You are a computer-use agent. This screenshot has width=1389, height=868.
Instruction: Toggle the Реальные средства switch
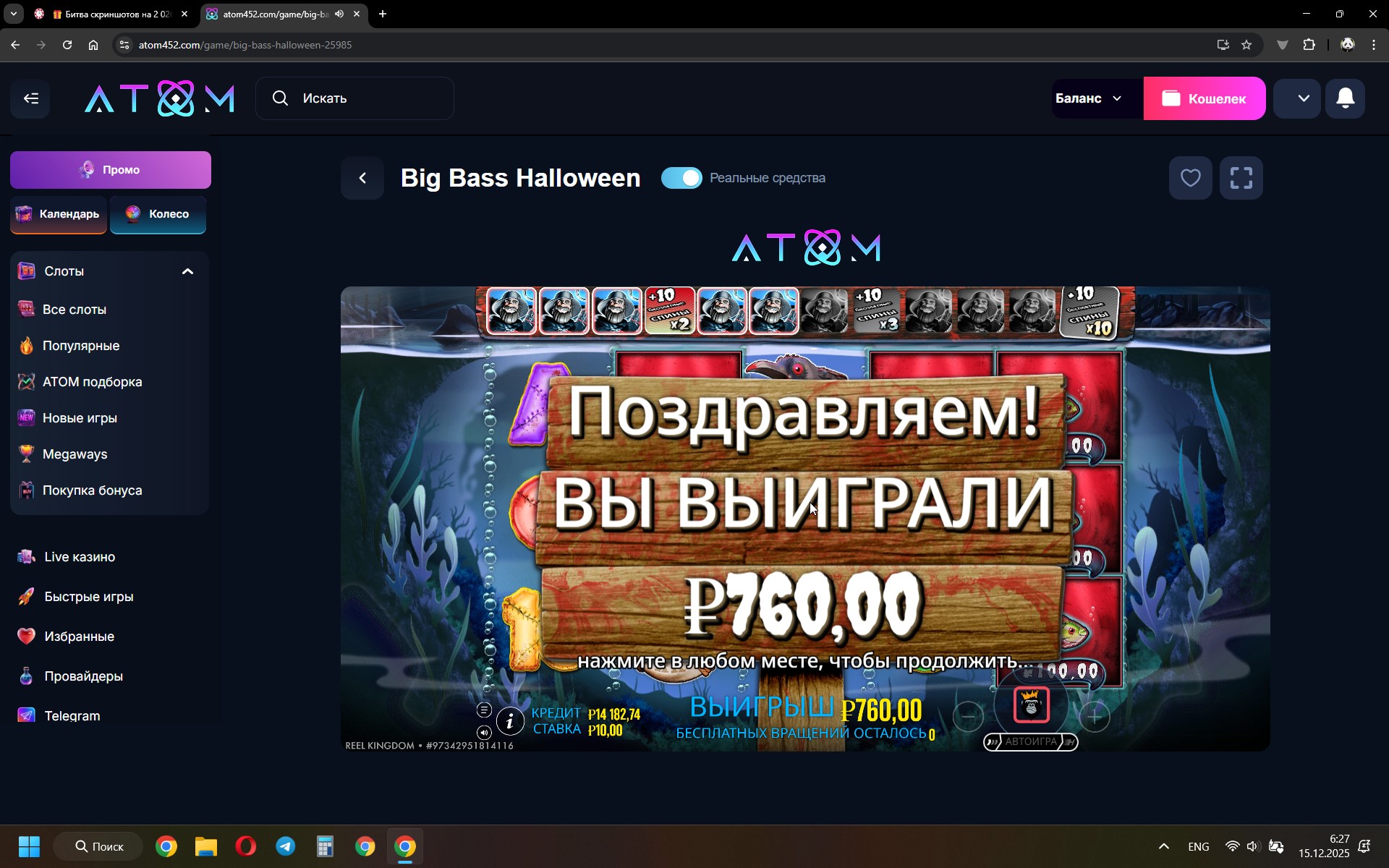point(681,178)
